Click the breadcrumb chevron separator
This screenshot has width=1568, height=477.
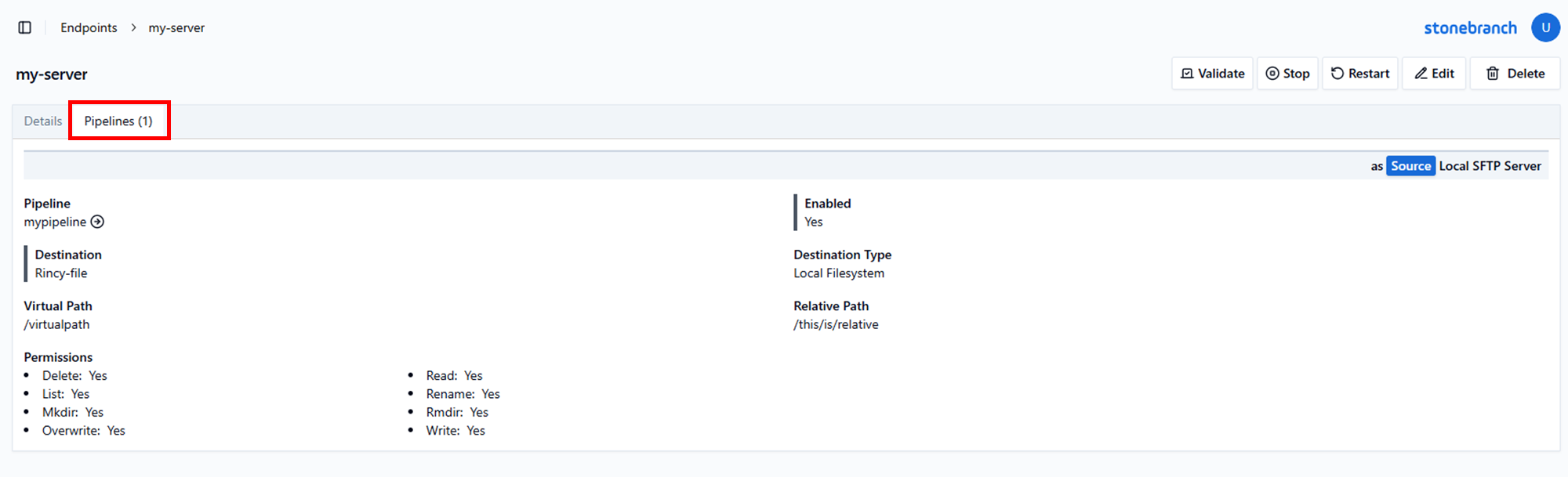pos(133,28)
